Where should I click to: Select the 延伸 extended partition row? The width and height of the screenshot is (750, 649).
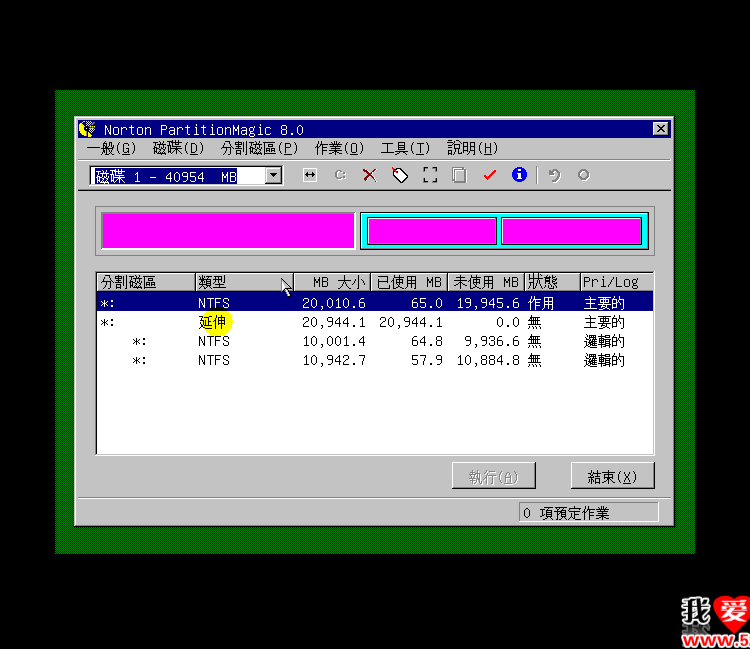tap(375, 322)
